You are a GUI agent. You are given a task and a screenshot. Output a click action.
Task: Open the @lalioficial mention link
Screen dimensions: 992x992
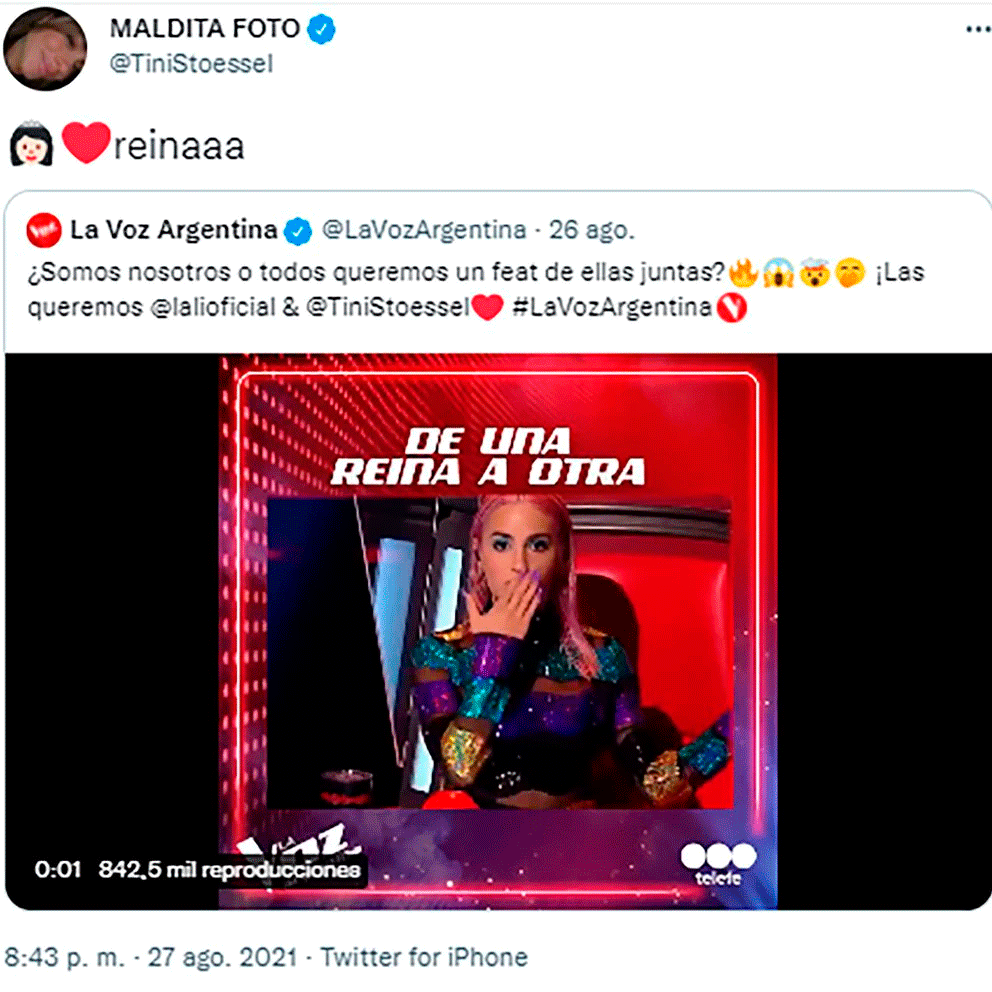pyautogui.click(x=213, y=307)
